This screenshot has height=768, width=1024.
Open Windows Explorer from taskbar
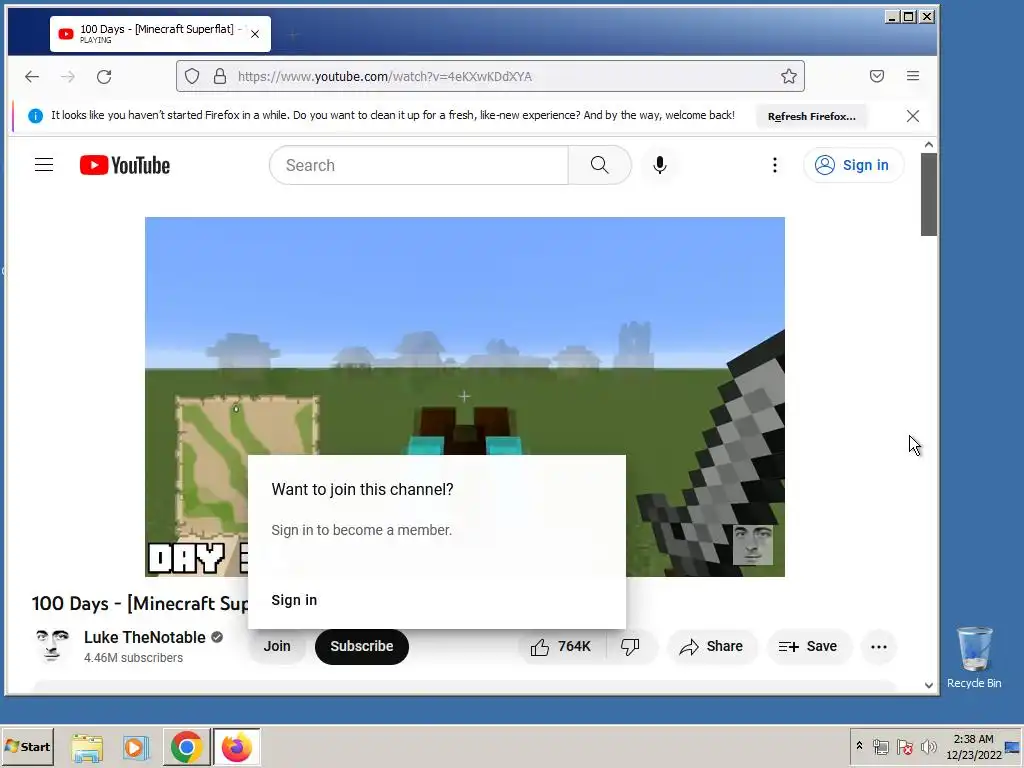pyautogui.click(x=87, y=747)
